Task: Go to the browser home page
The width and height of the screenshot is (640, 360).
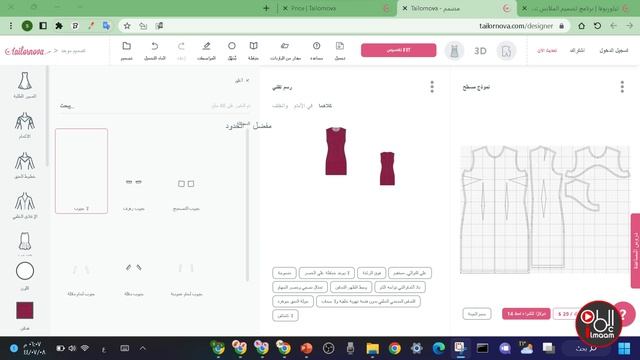Action: click(x=581, y=26)
